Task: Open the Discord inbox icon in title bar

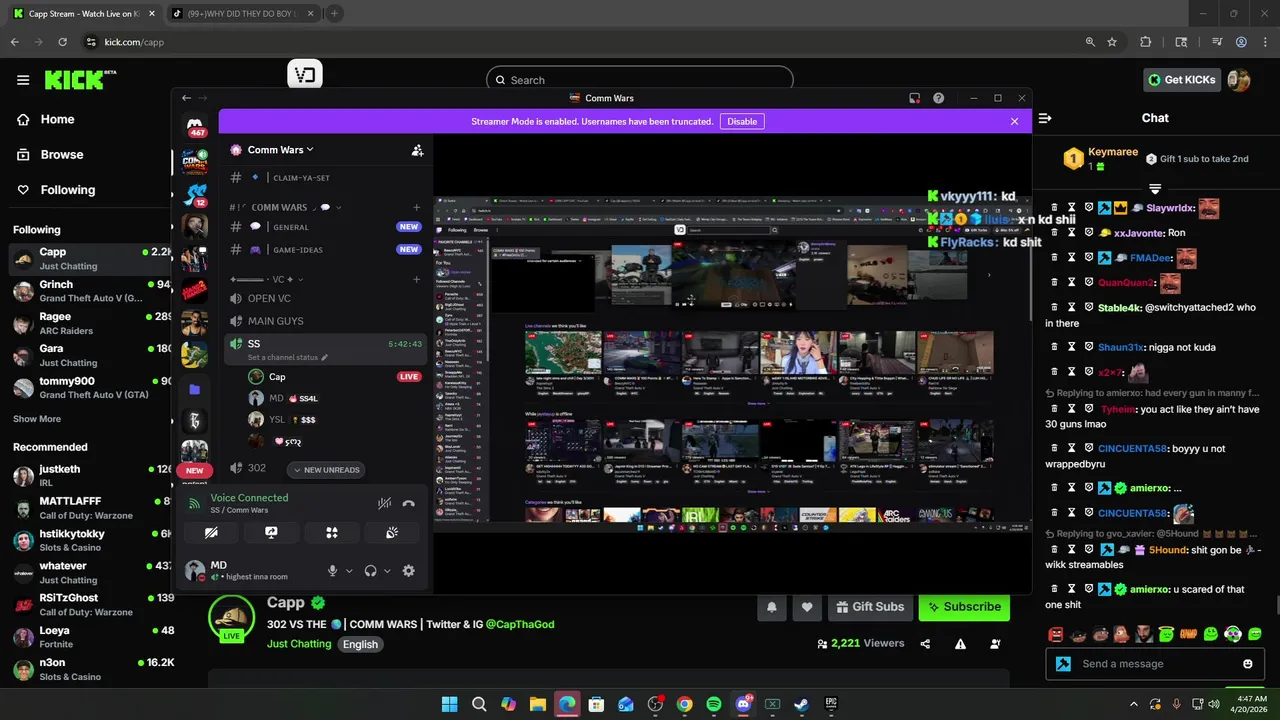Action: (914, 98)
